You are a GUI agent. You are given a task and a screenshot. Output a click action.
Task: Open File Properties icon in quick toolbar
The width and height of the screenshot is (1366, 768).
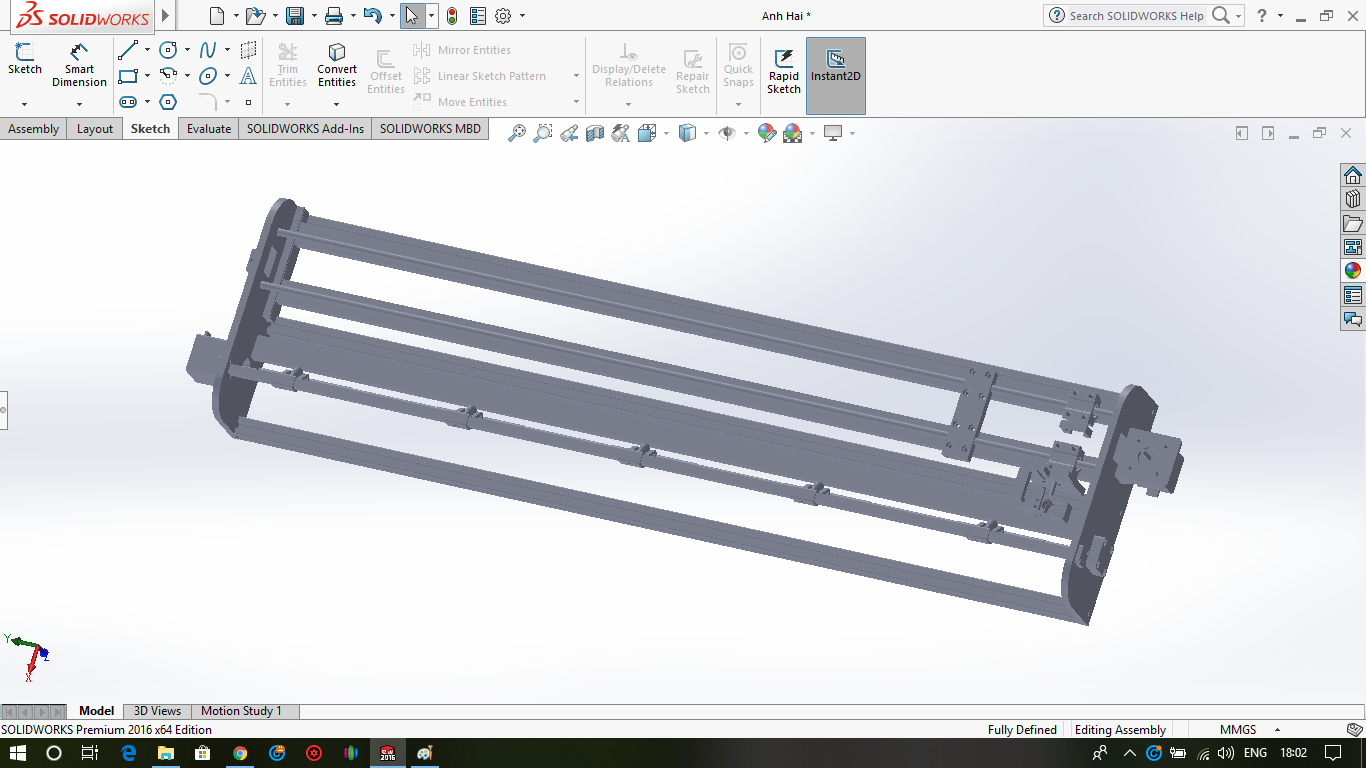pos(477,16)
